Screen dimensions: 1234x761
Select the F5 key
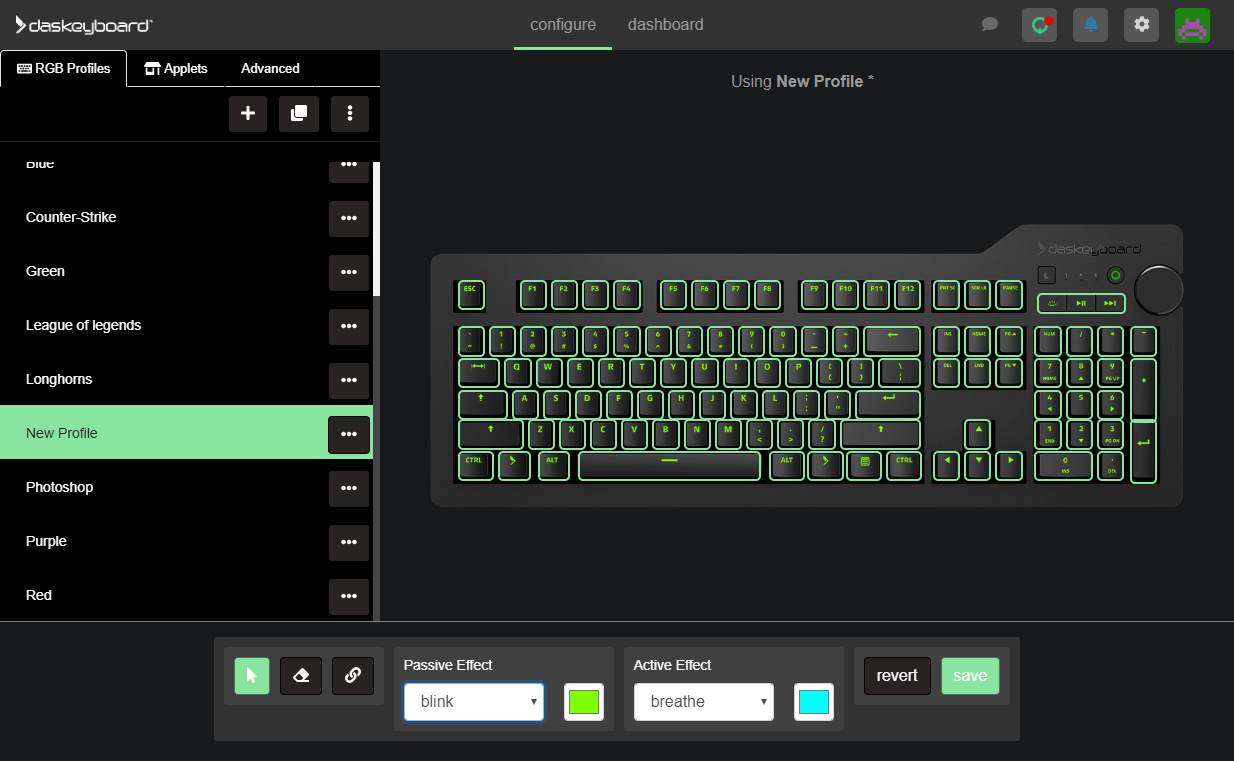coord(674,294)
